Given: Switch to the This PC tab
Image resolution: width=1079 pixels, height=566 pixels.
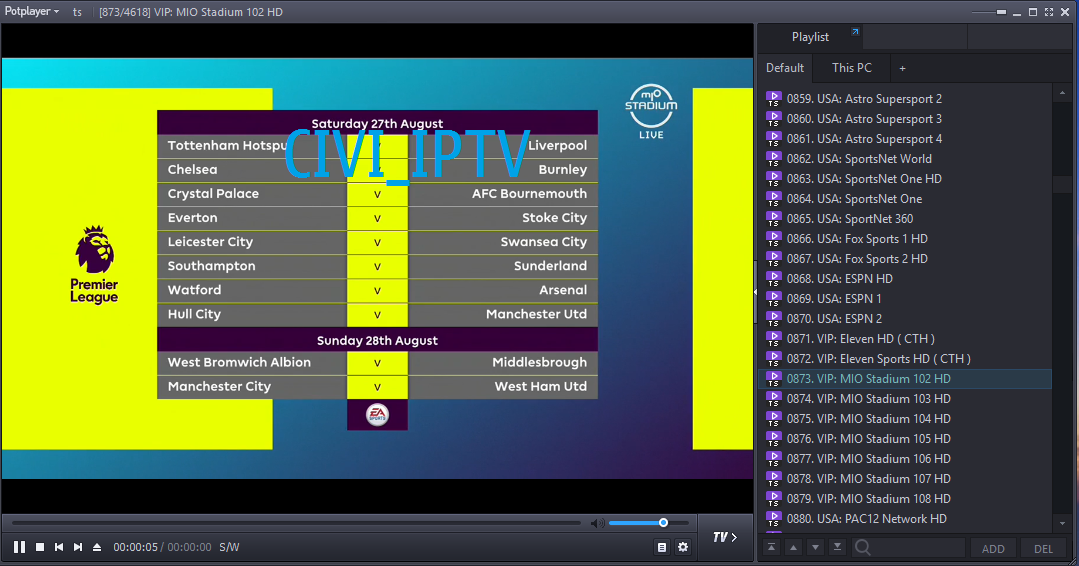Looking at the screenshot, I should pos(851,68).
